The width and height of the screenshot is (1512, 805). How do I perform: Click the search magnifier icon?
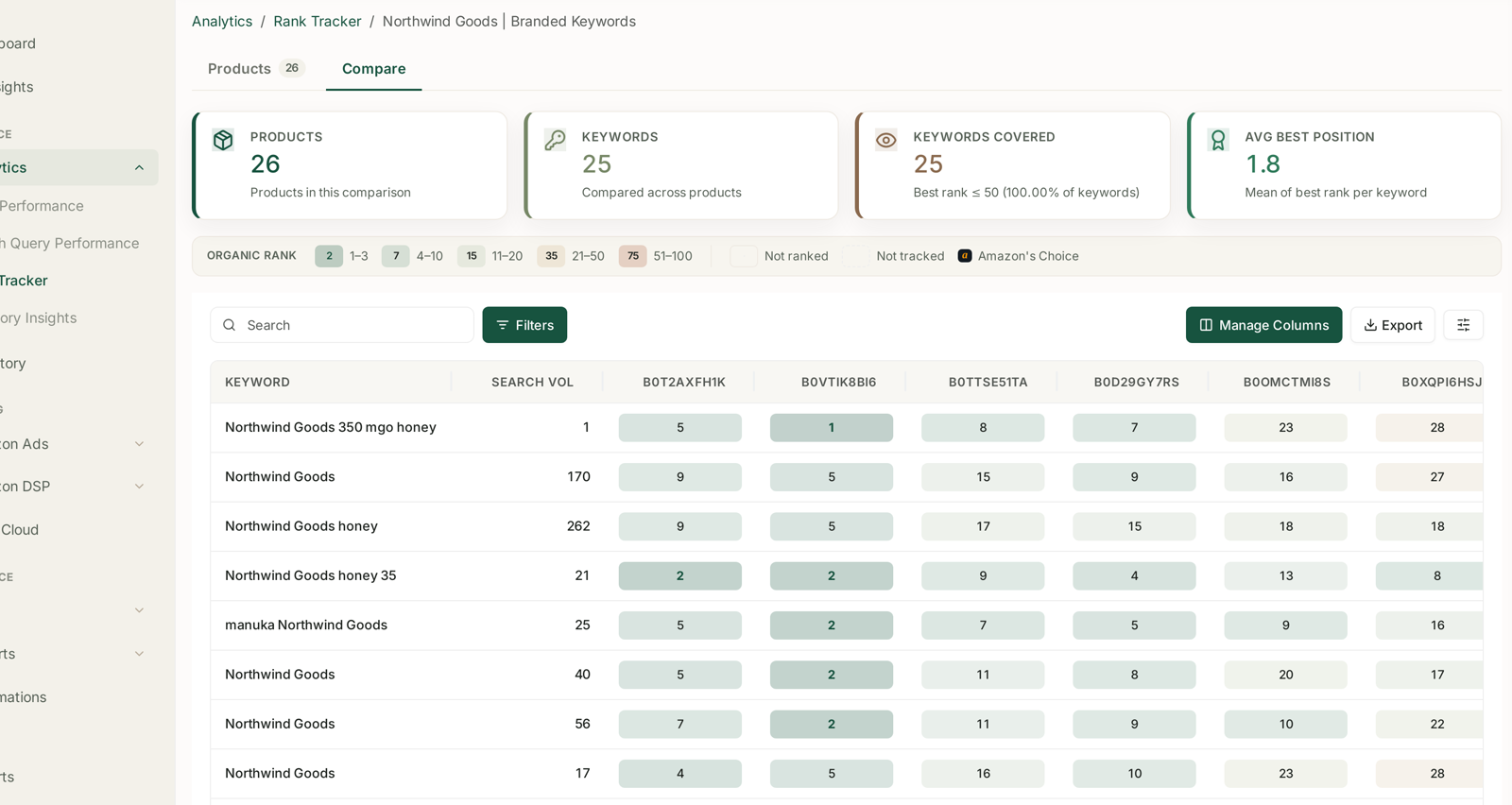pyautogui.click(x=230, y=325)
